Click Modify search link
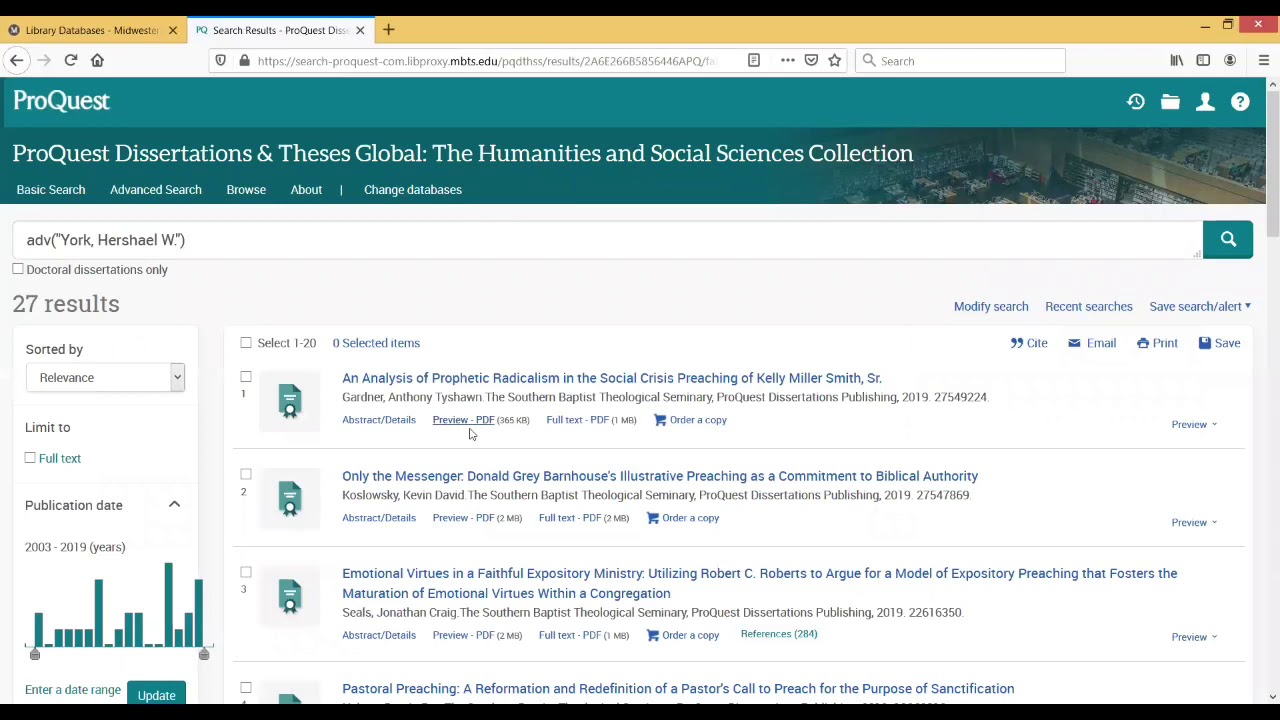1280x720 pixels. [x=991, y=307]
